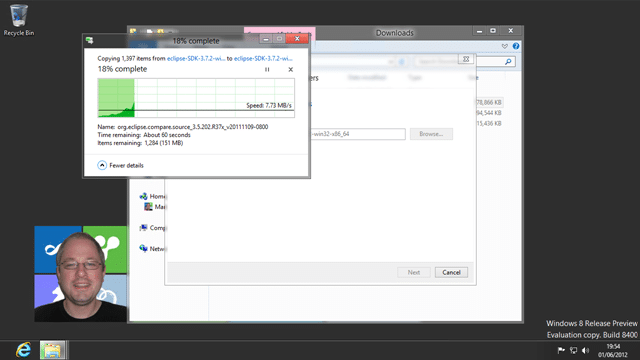
Task: Select the file sized 78,866 KB
Action: [489, 102]
